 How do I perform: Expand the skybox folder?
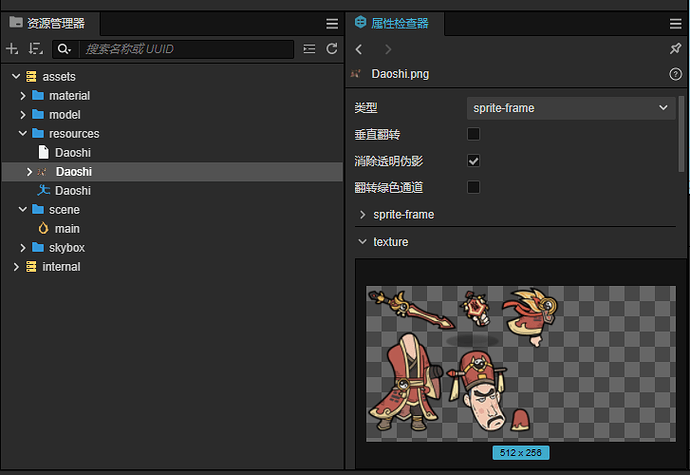23,248
